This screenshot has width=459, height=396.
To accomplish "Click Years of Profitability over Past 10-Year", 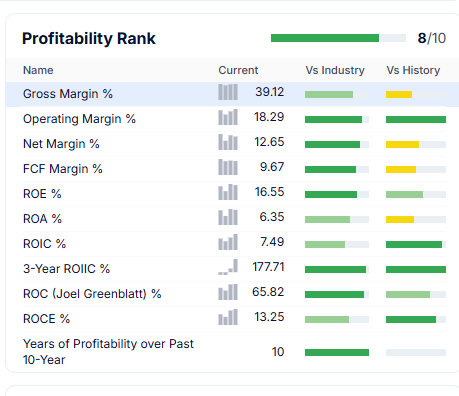I will tap(108, 352).
